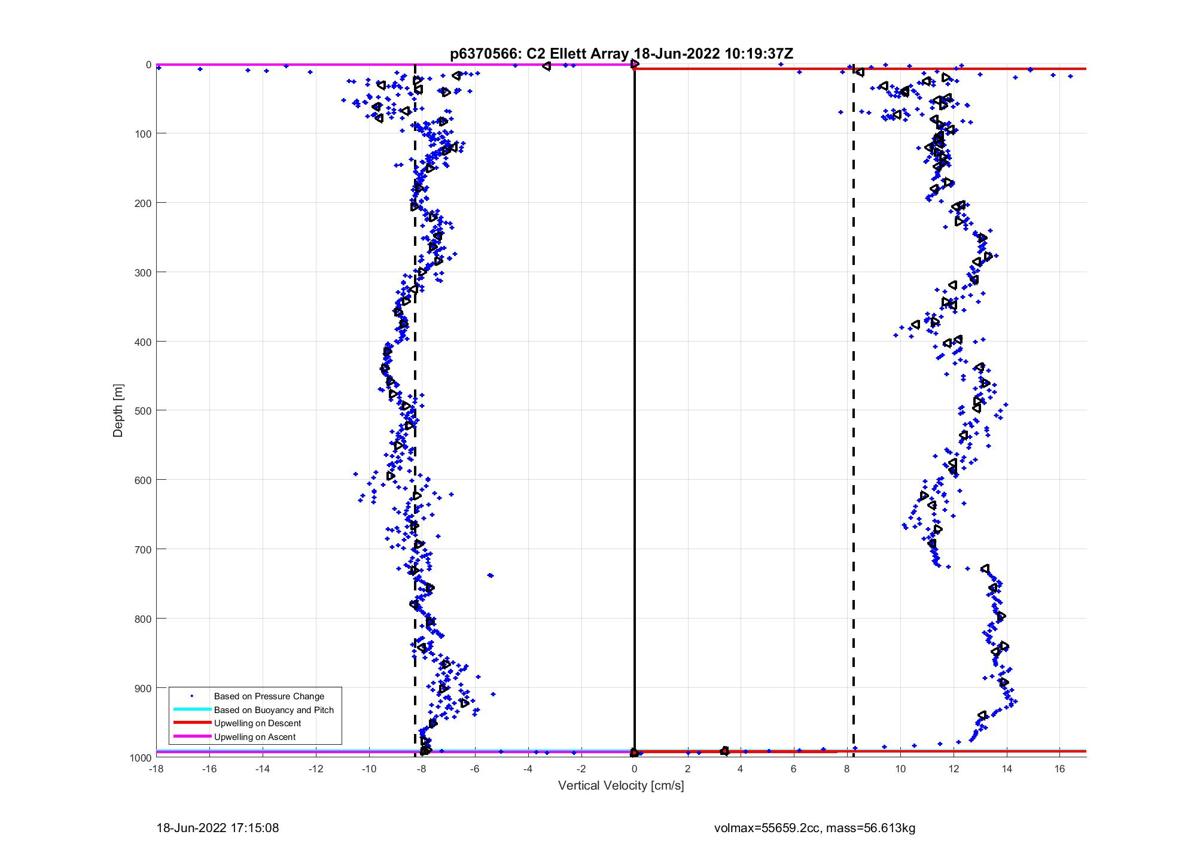Click the velocity axis tick label '10'
1200x851 pixels.
pos(900,769)
